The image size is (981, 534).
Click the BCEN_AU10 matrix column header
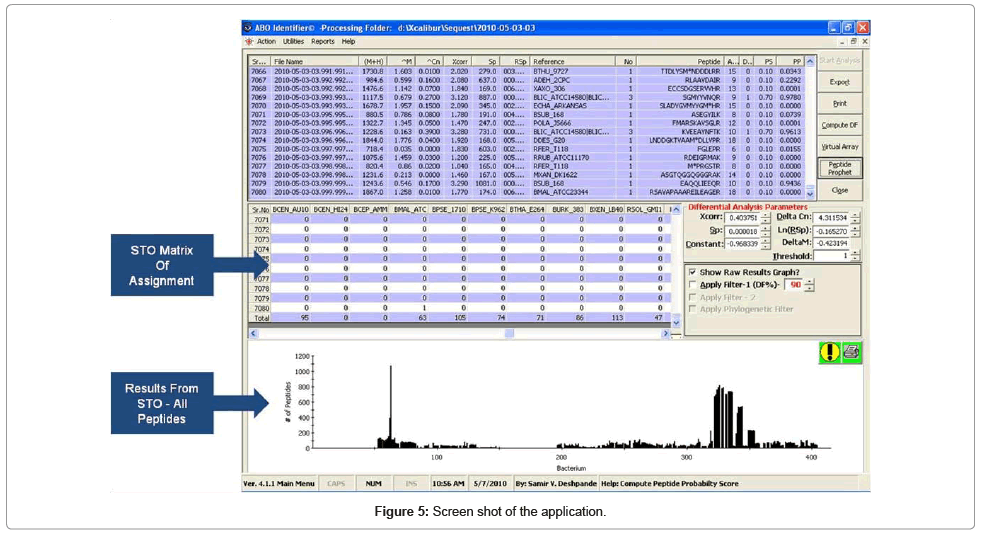click(x=290, y=209)
